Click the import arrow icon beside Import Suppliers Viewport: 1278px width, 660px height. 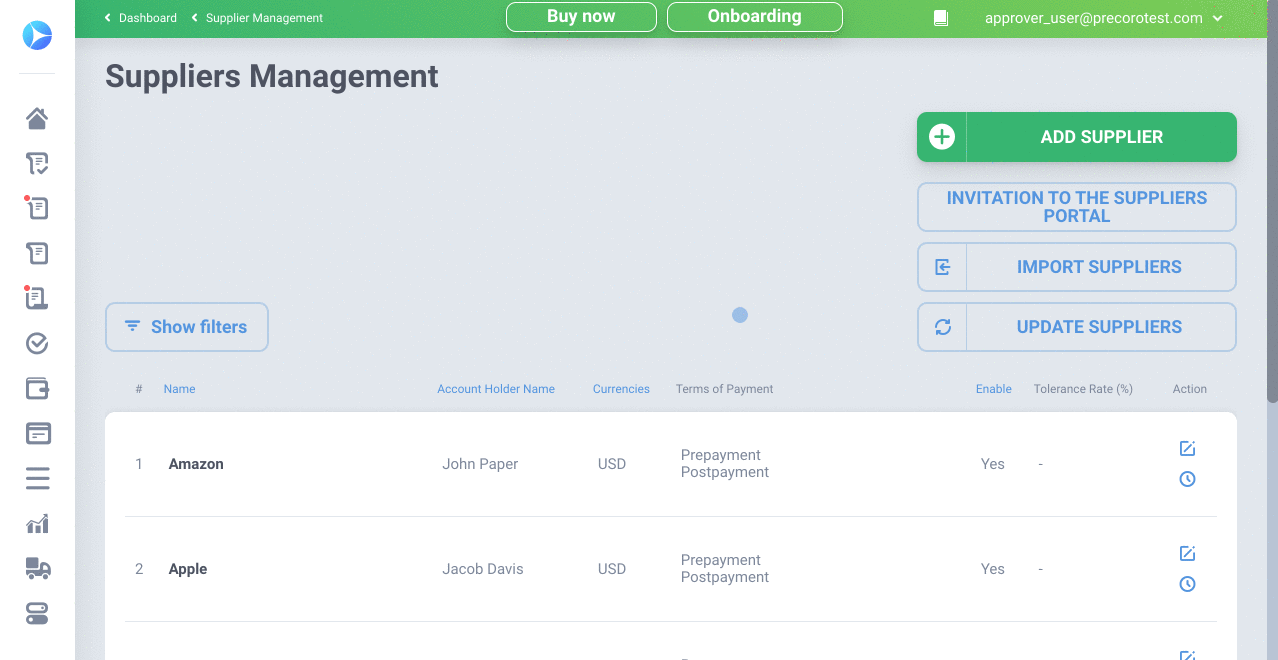[942, 267]
